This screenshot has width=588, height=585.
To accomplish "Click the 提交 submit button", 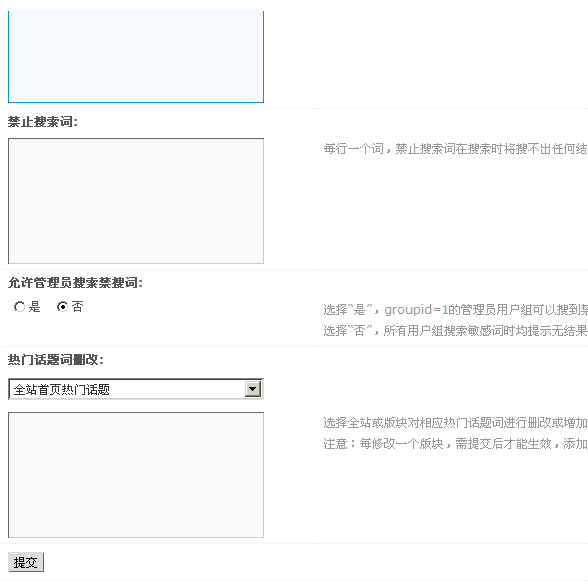I will [x=26, y=562].
